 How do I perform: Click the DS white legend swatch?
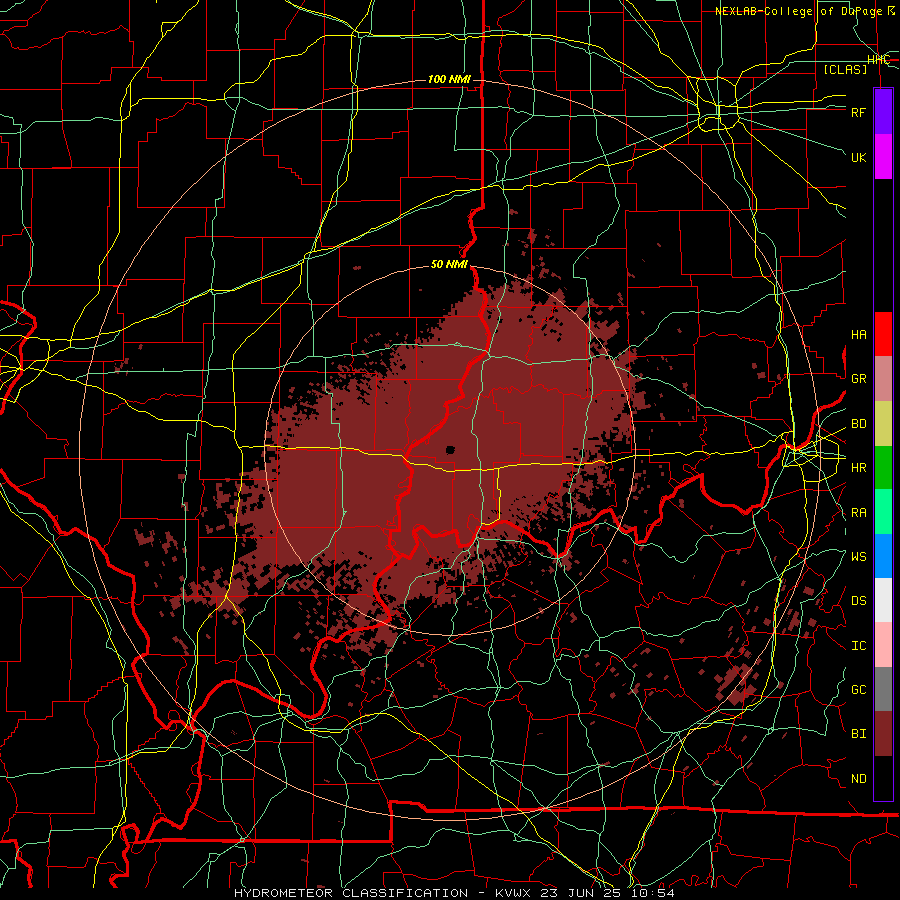[x=883, y=600]
